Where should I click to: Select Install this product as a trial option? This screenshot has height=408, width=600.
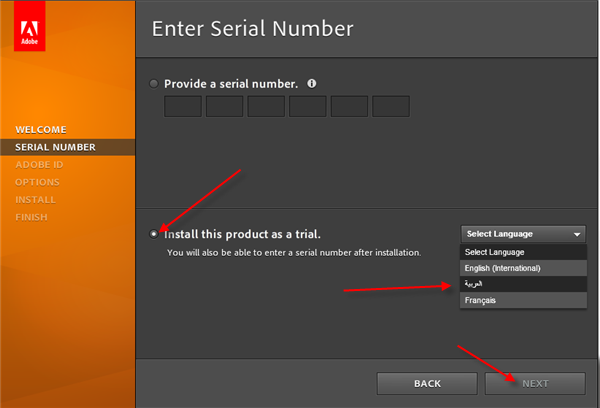154,234
